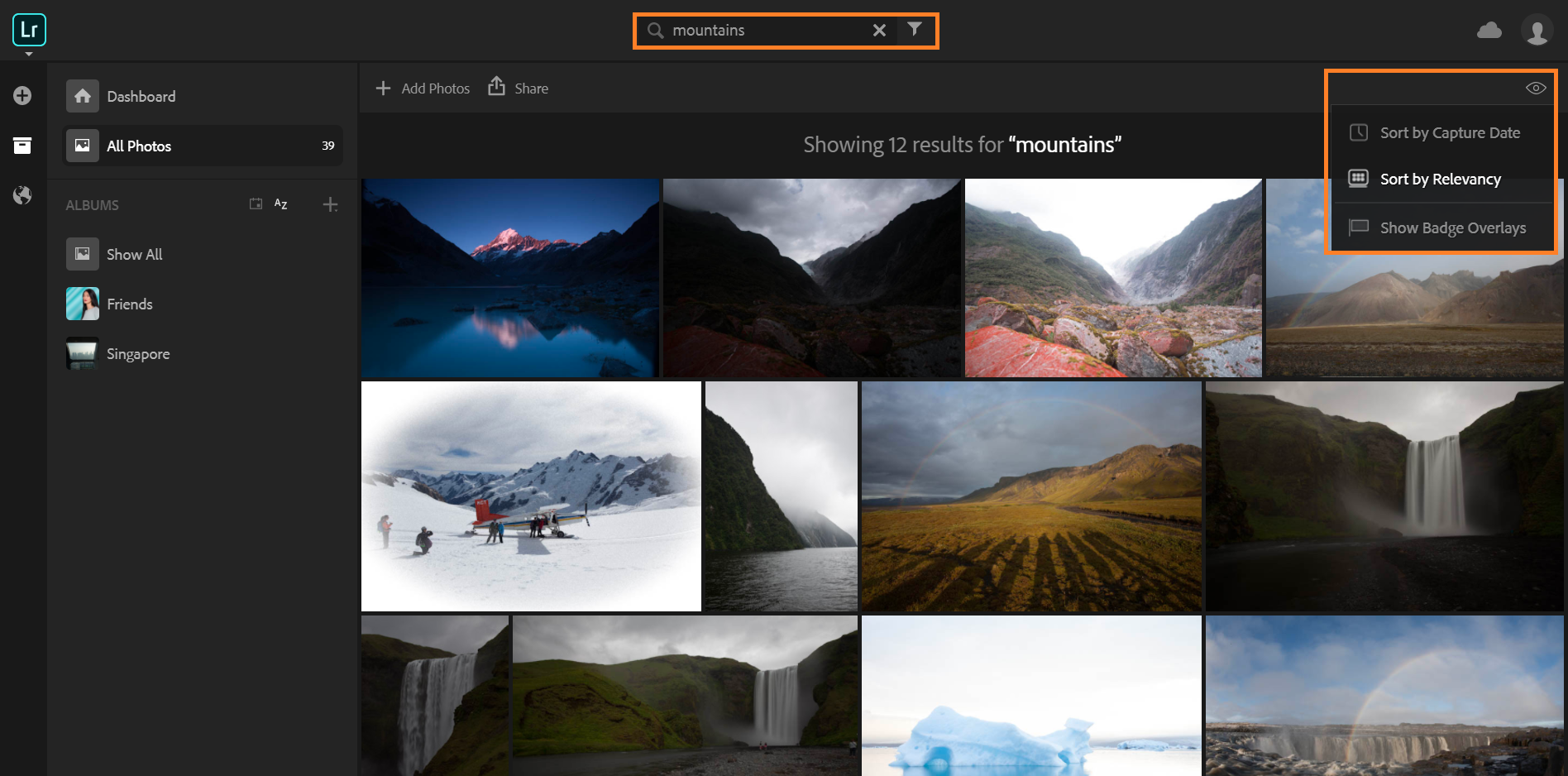The width and height of the screenshot is (1568, 776).
Task: Open the Add Photos panel via plus icon
Action: (22, 95)
